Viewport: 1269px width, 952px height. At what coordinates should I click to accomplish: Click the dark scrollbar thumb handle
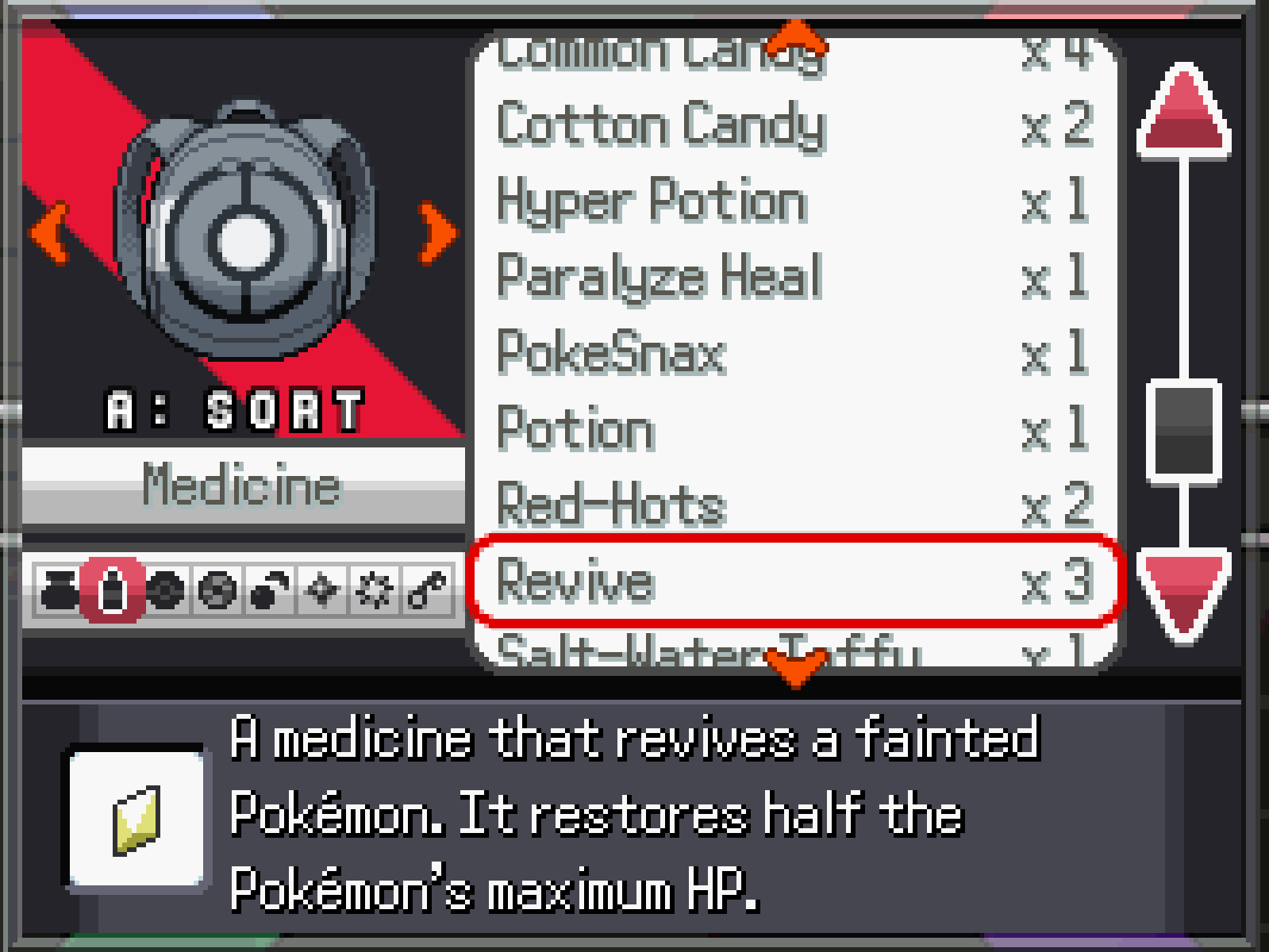click(x=1184, y=432)
